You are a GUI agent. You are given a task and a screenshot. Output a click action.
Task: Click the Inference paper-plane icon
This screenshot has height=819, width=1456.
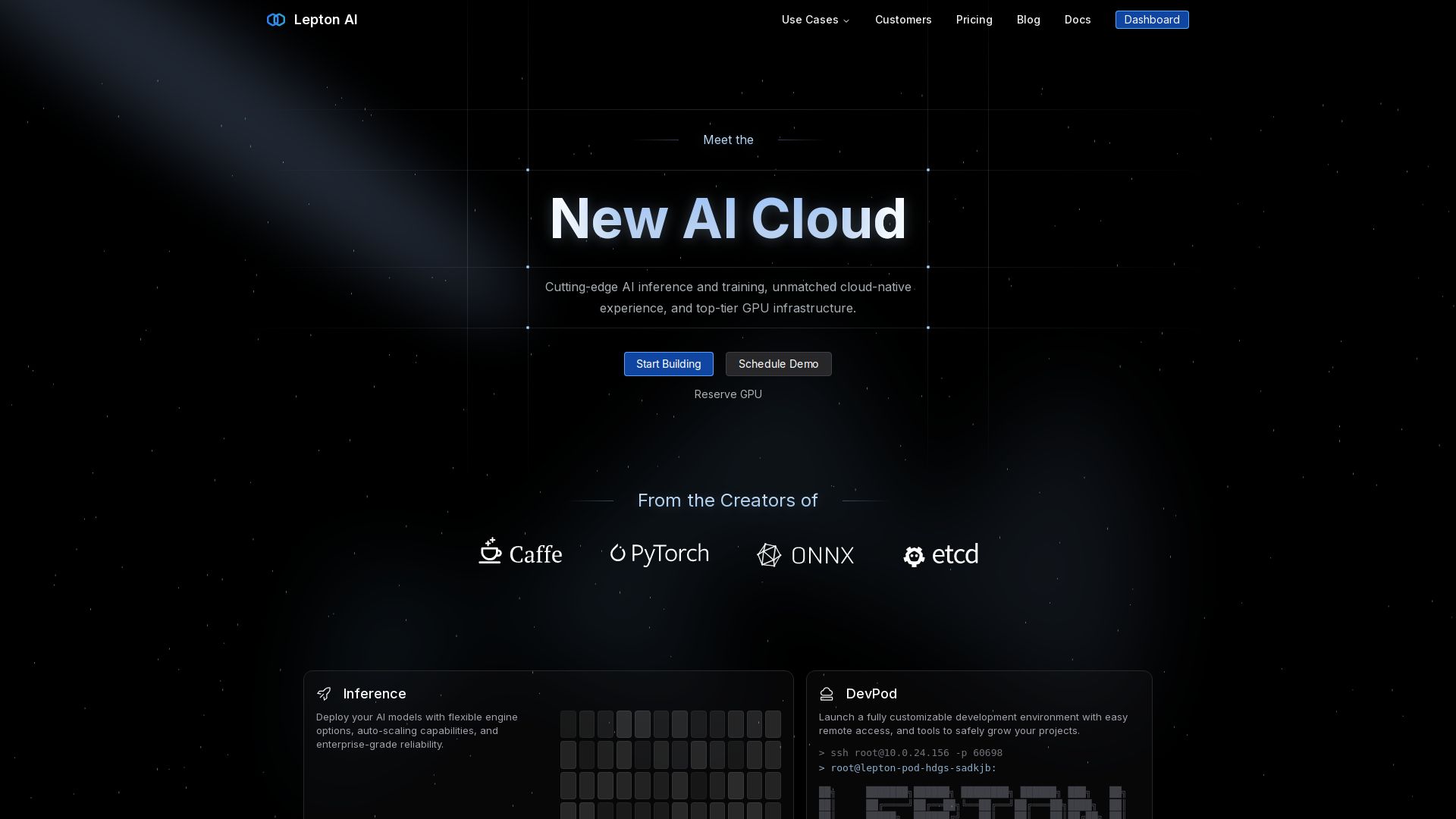click(325, 693)
